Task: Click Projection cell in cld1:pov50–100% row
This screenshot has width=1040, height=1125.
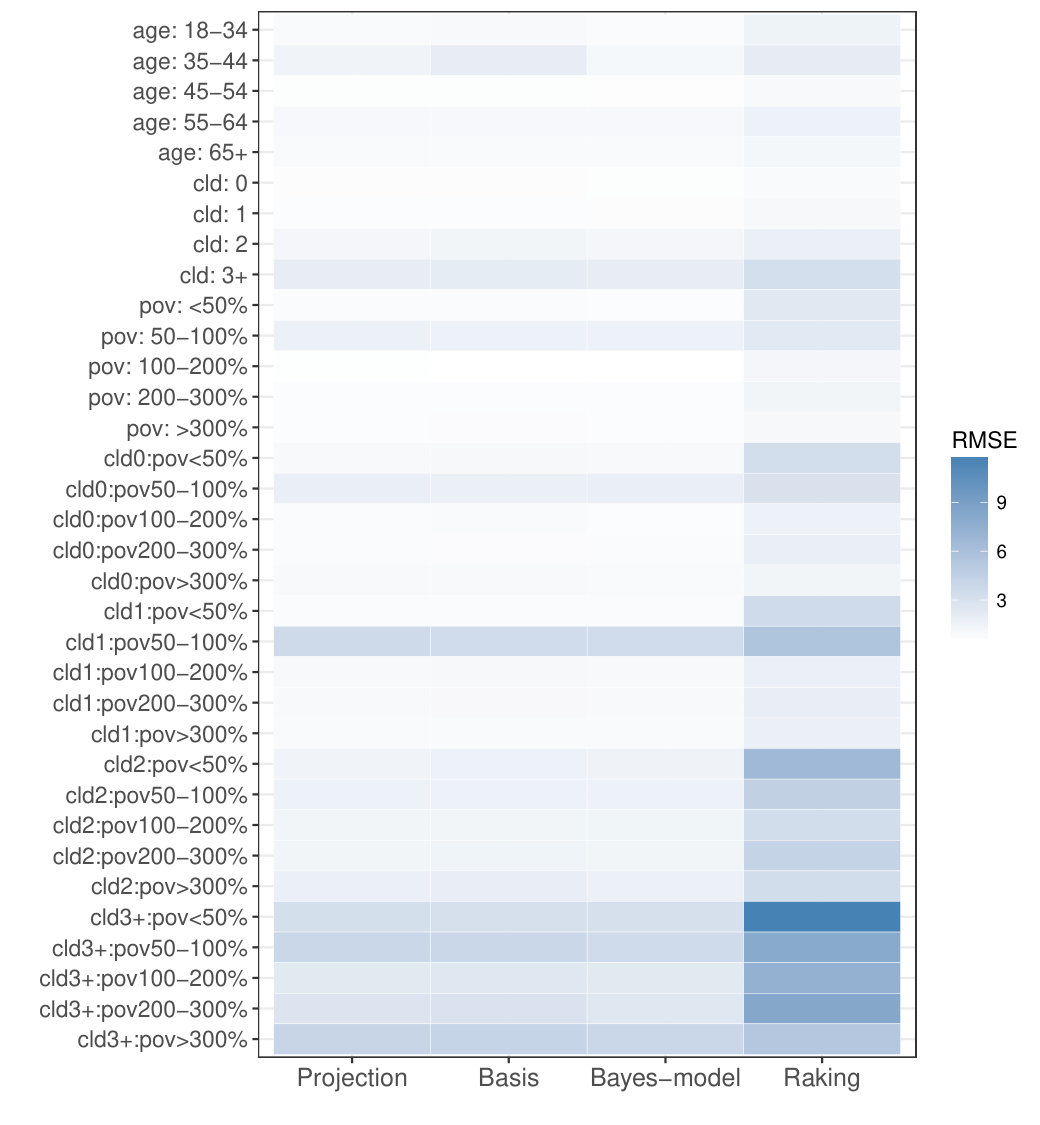Action: click(352, 641)
